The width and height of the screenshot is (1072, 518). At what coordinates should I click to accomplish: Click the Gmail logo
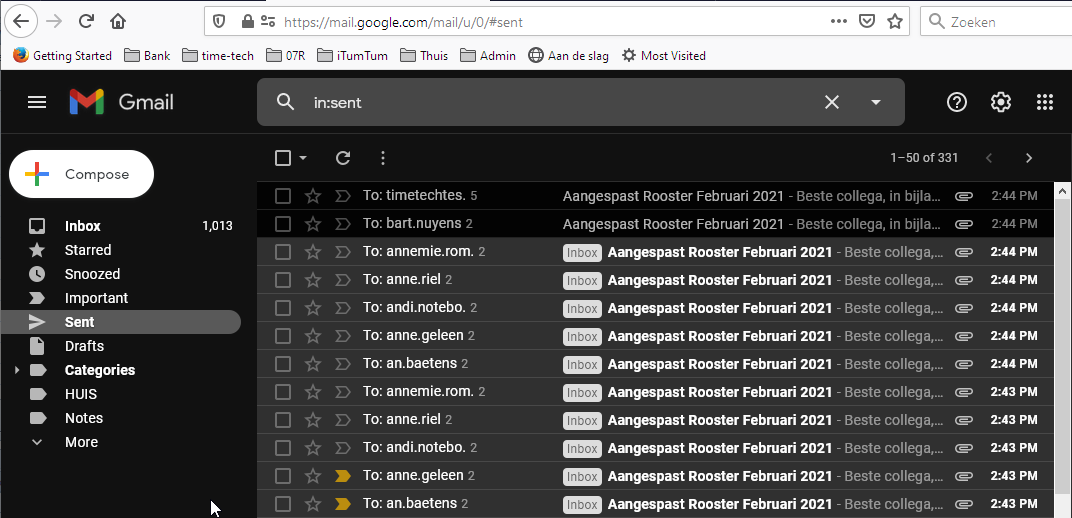coord(122,103)
